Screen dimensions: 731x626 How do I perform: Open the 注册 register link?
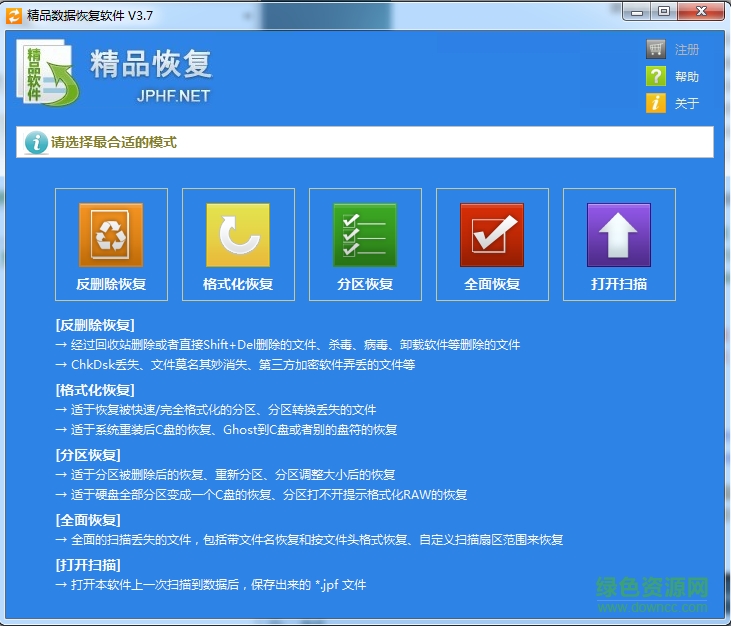click(x=687, y=49)
